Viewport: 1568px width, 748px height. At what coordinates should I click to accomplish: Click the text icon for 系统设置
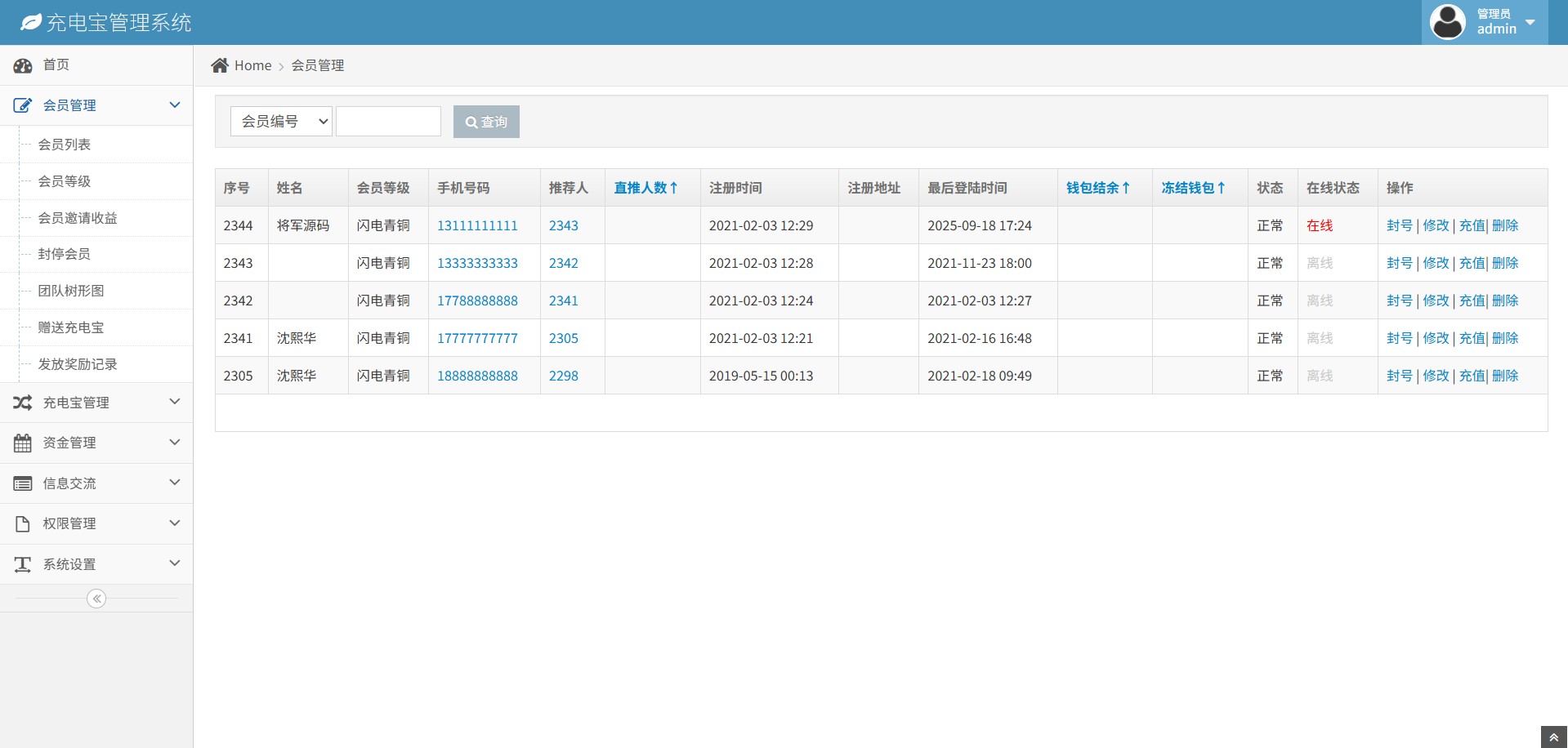point(23,564)
